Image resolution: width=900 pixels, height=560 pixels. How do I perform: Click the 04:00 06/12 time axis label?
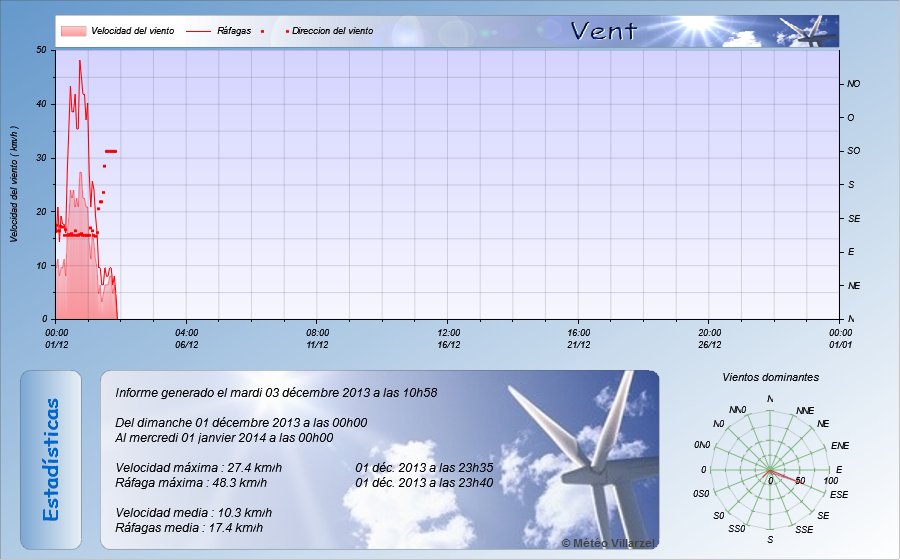pos(187,338)
